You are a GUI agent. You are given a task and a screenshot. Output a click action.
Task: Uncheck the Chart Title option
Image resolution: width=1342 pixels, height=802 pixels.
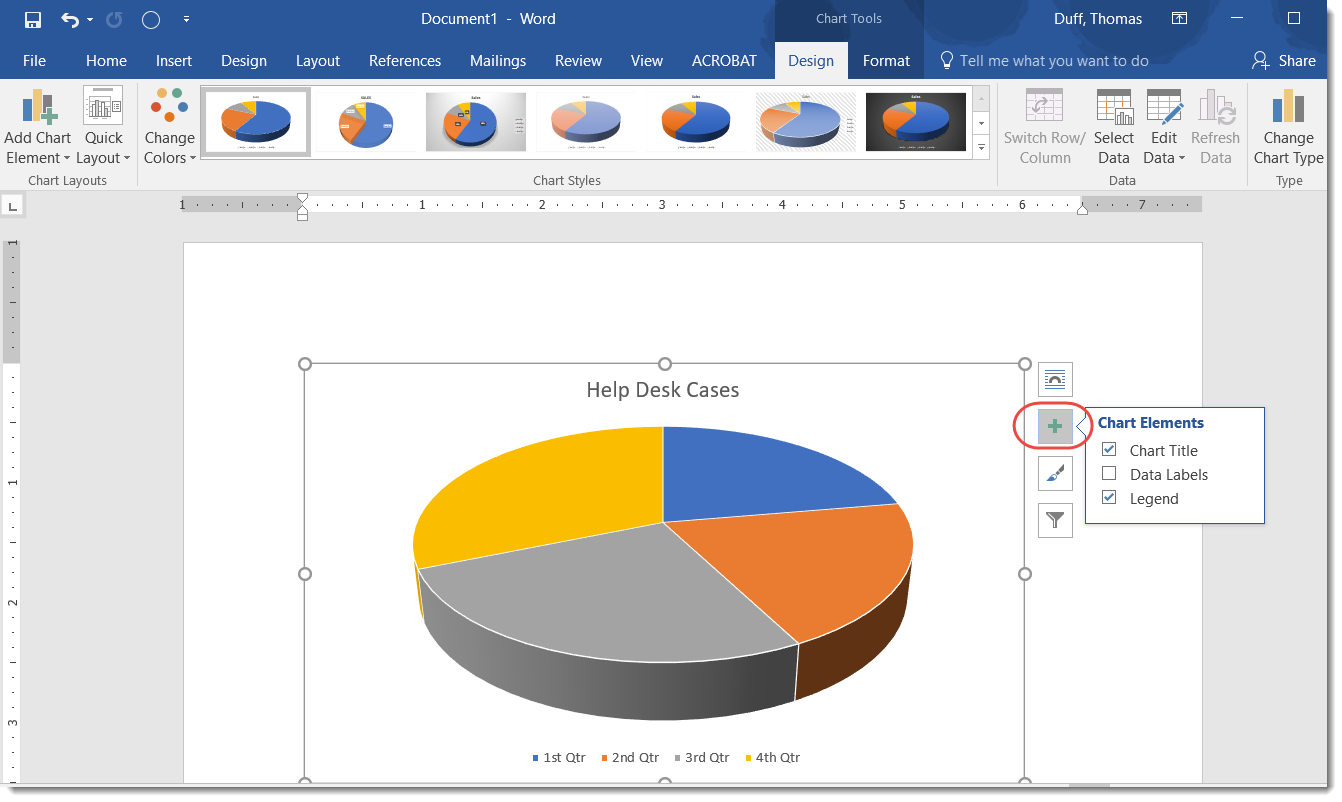coord(1108,449)
